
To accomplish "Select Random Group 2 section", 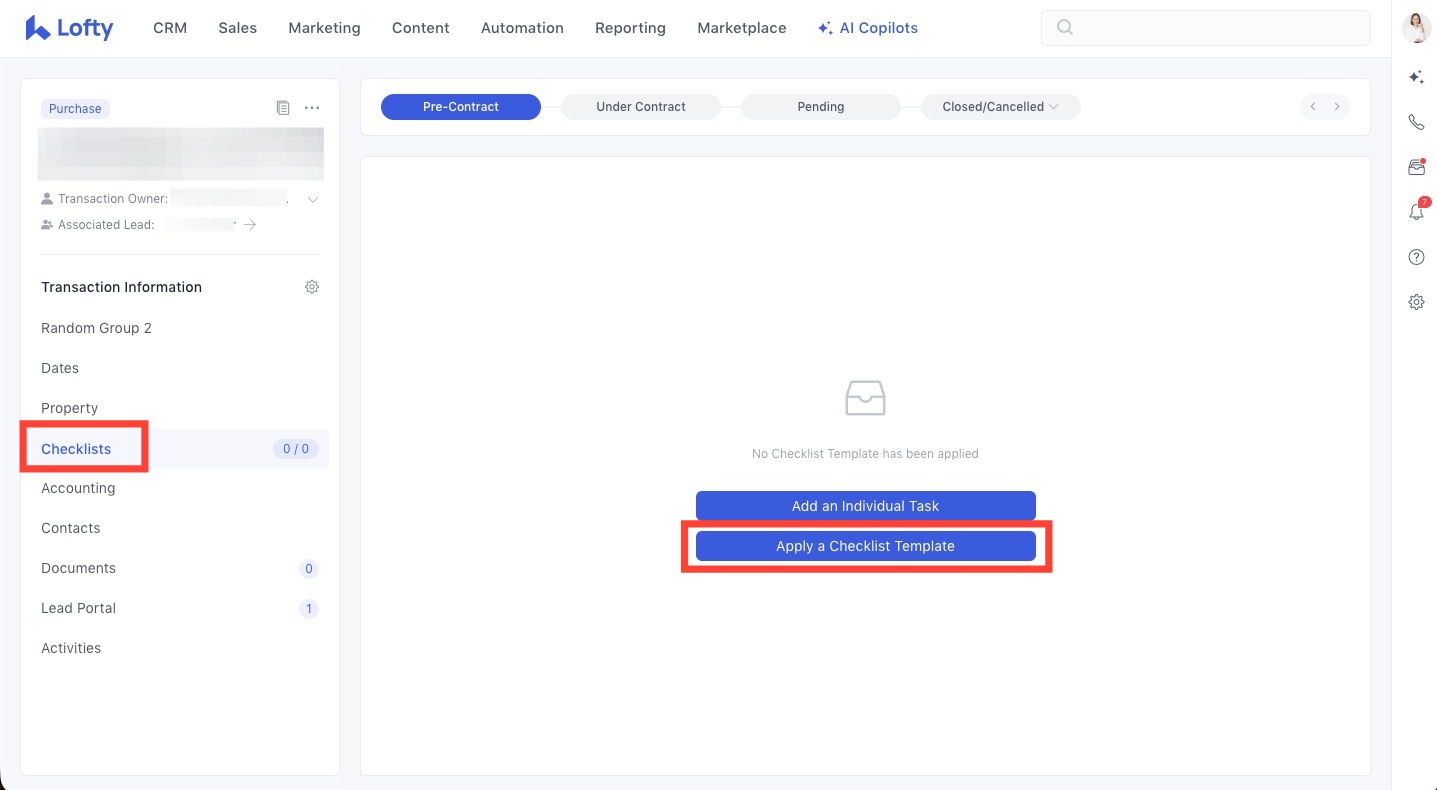I will click(x=96, y=328).
